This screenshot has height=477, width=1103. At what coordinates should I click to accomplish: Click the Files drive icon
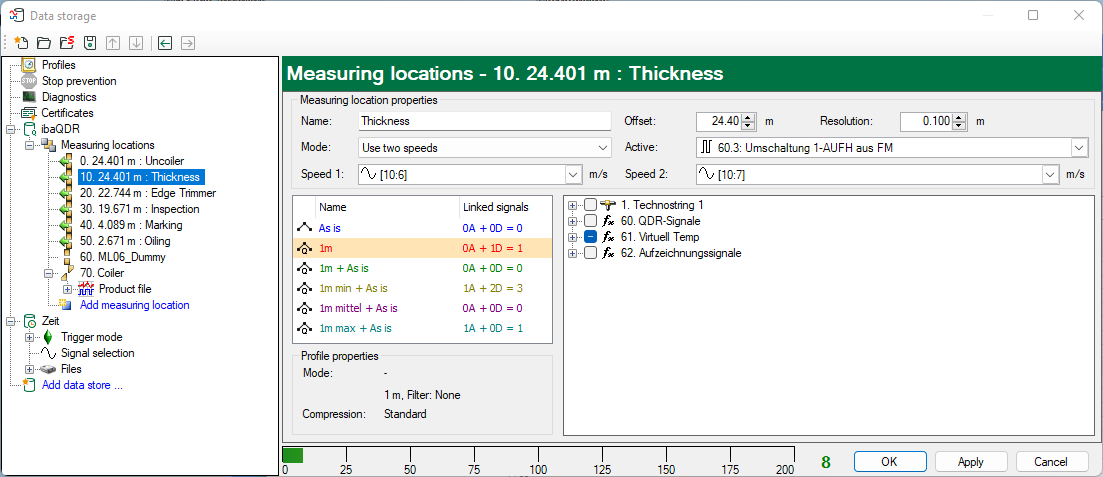(48, 369)
